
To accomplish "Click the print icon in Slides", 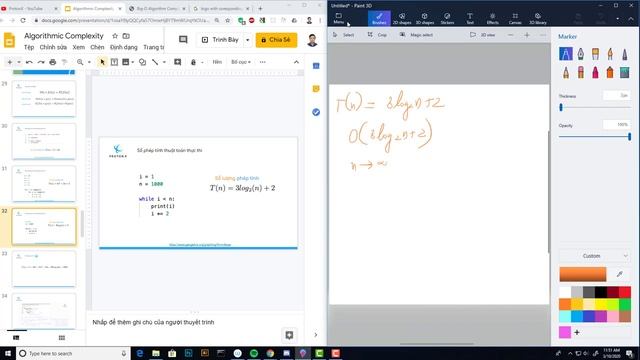I will pos(53,62).
